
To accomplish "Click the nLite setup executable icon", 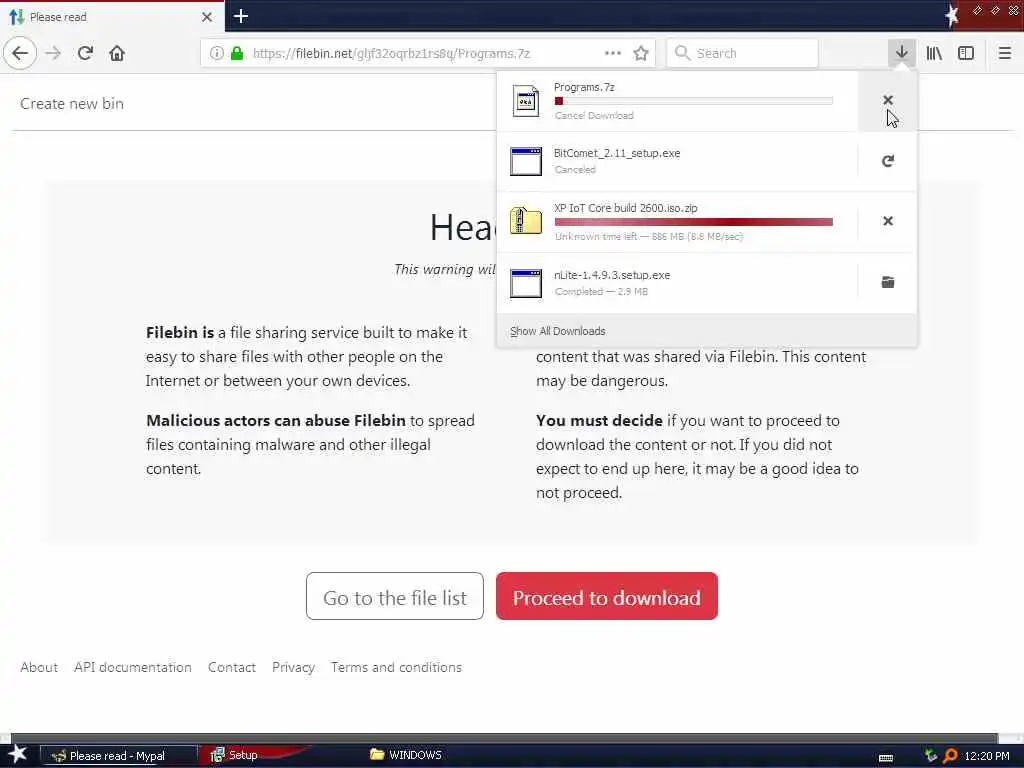I will tap(526, 283).
